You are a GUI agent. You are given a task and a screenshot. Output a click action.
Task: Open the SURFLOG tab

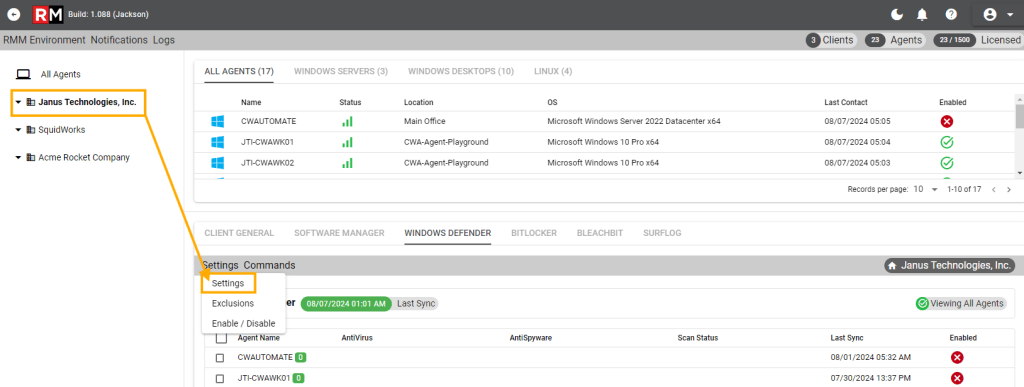662,233
